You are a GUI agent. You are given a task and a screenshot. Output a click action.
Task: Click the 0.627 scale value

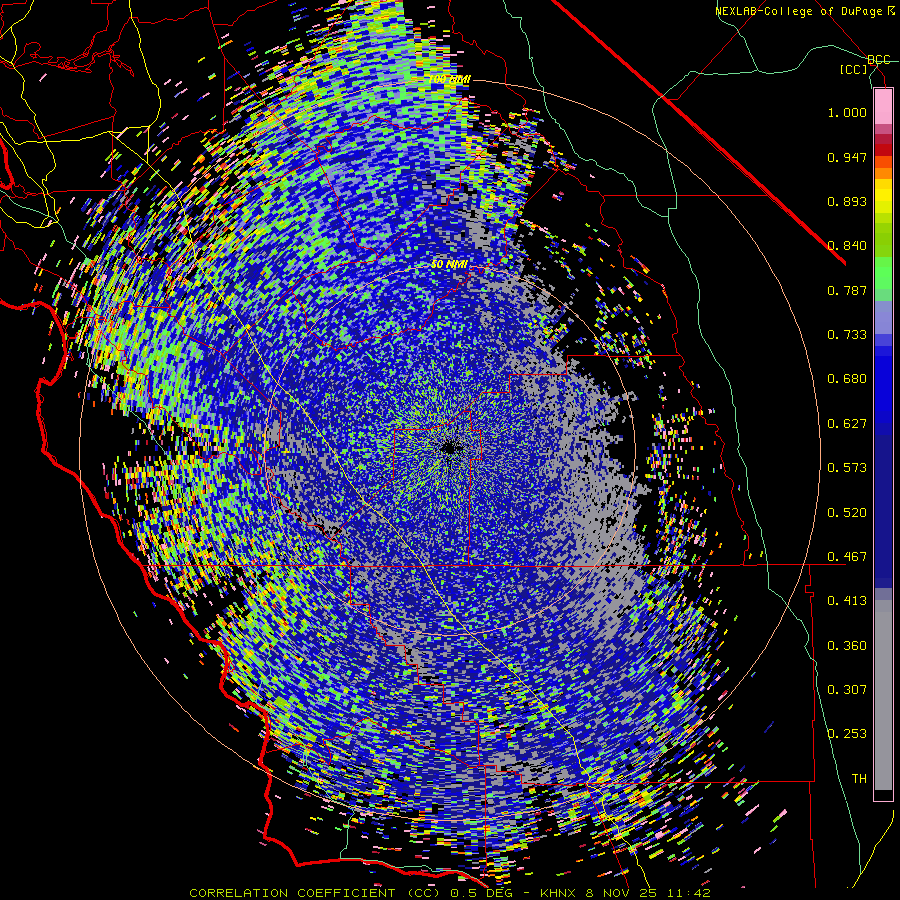pyautogui.click(x=847, y=424)
